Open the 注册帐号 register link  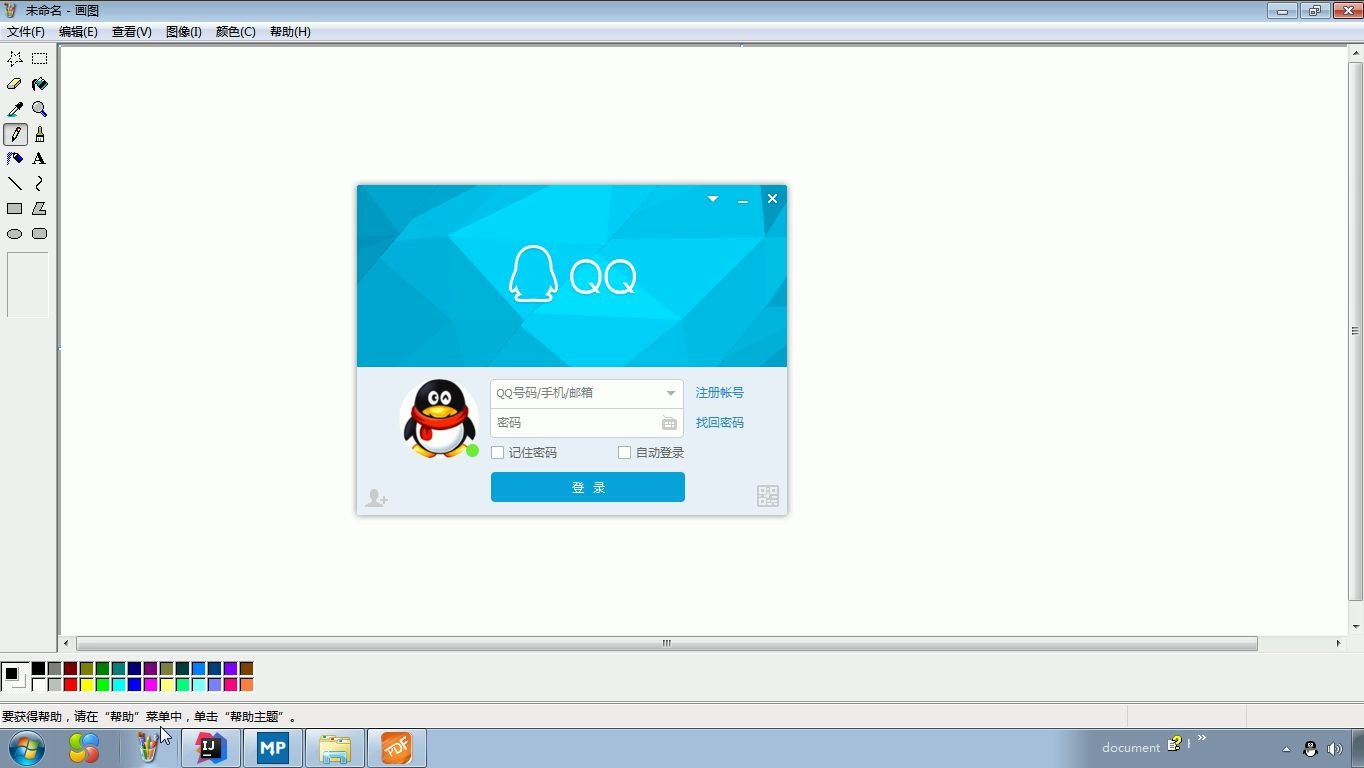coord(720,393)
